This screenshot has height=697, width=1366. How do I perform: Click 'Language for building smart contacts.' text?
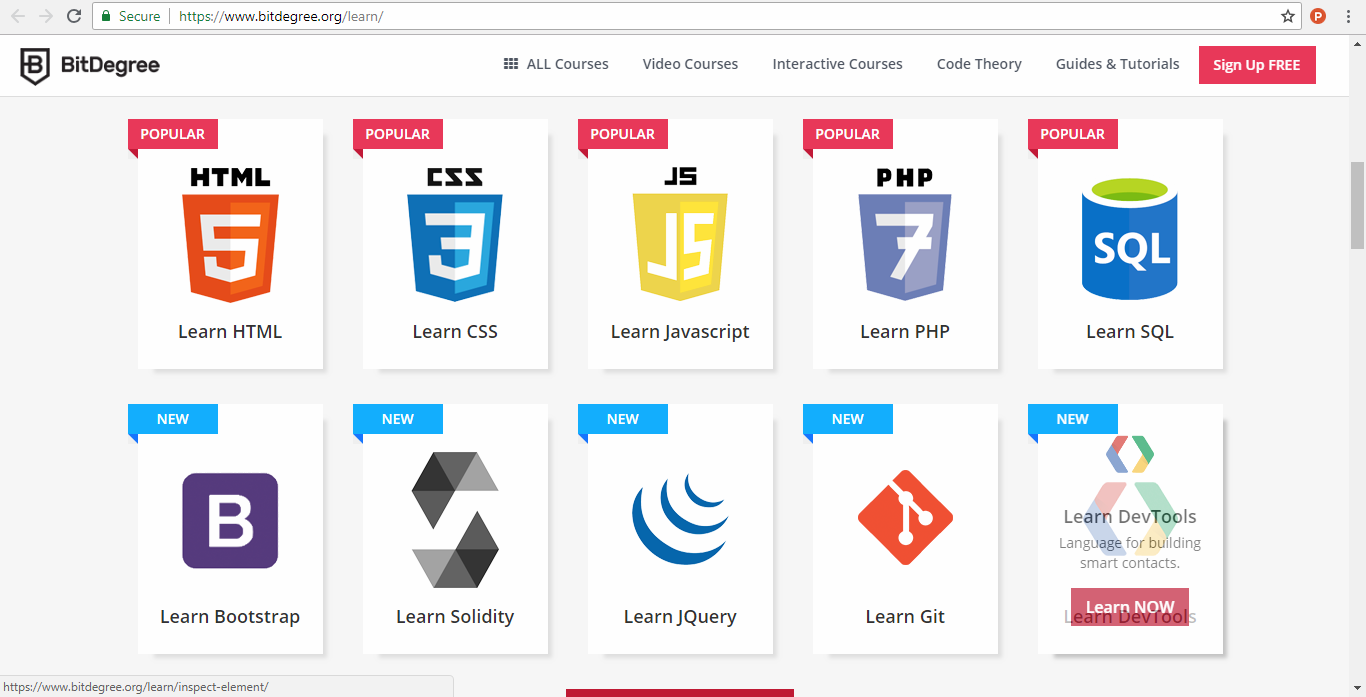point(1130,553)
